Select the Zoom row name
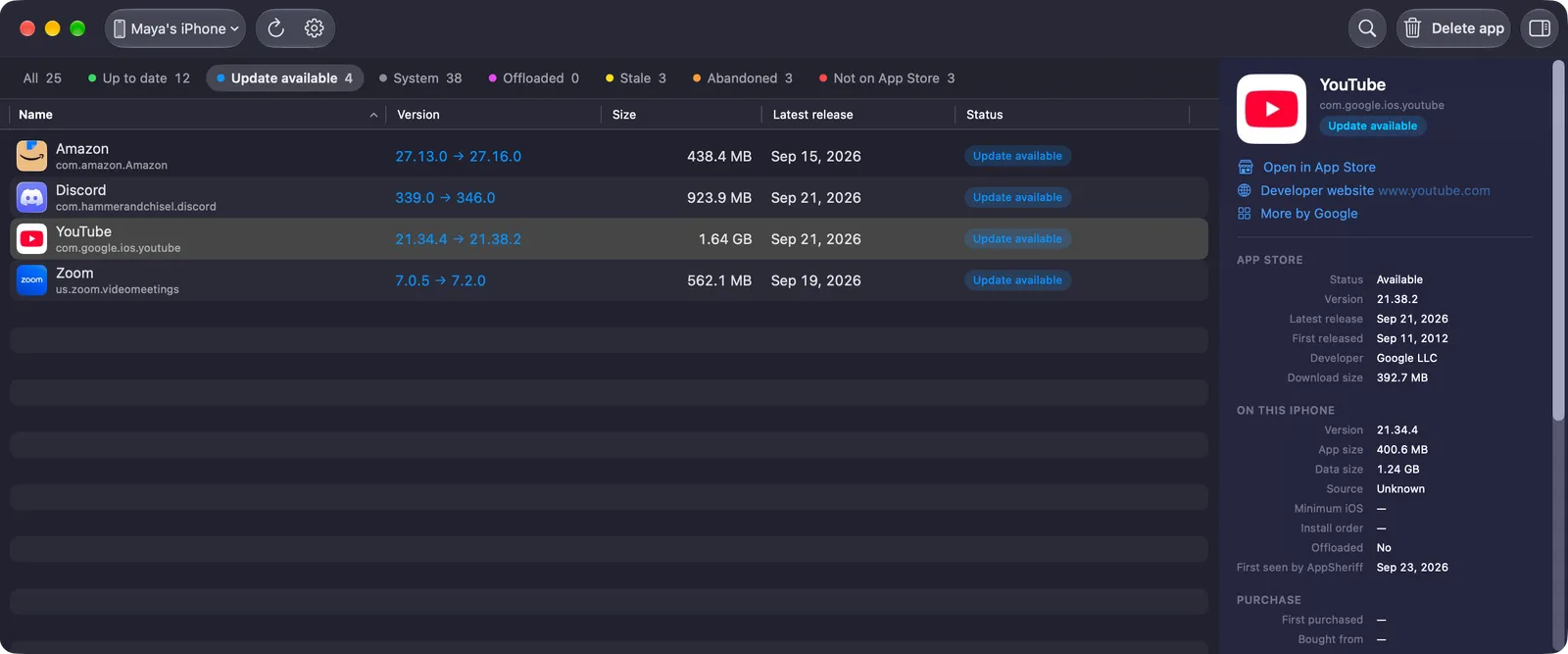This screenshot has width=1568, height=654. click(x=74, y=274)
